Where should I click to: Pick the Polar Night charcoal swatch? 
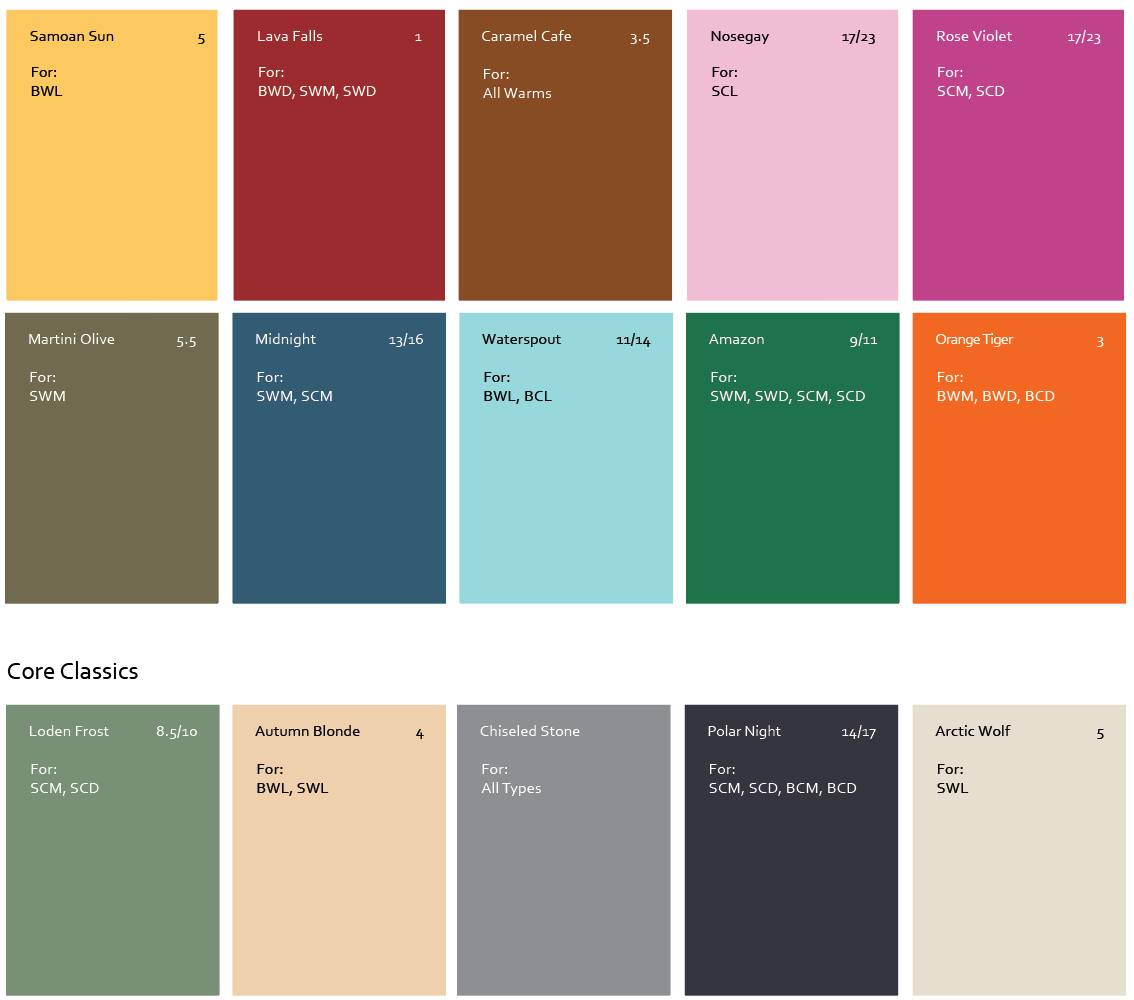point(791,850)
